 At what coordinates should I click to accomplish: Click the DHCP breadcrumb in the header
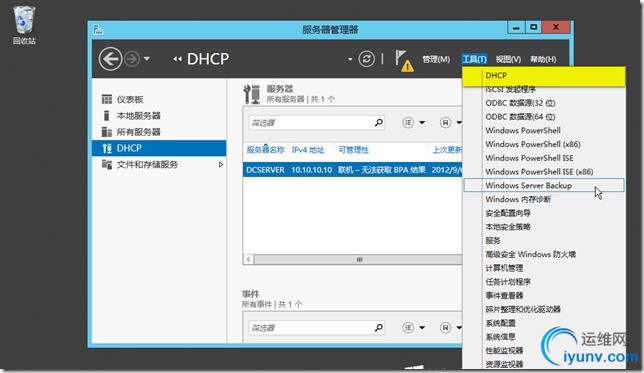coord(208,59)
